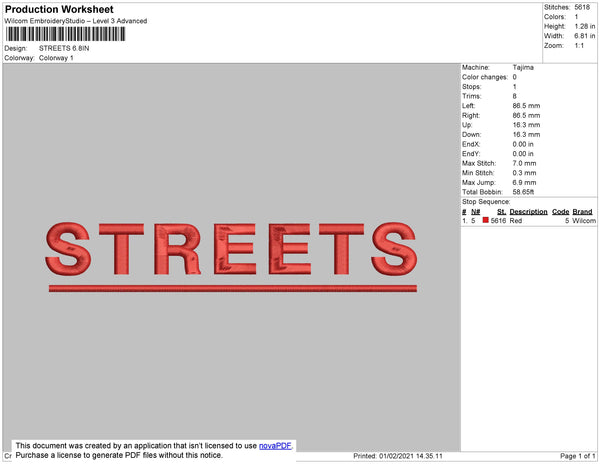Click the 'N#' column header
The width and height of the screenshot is (600, 464).
pyautogui.click(x=476, y=212)
